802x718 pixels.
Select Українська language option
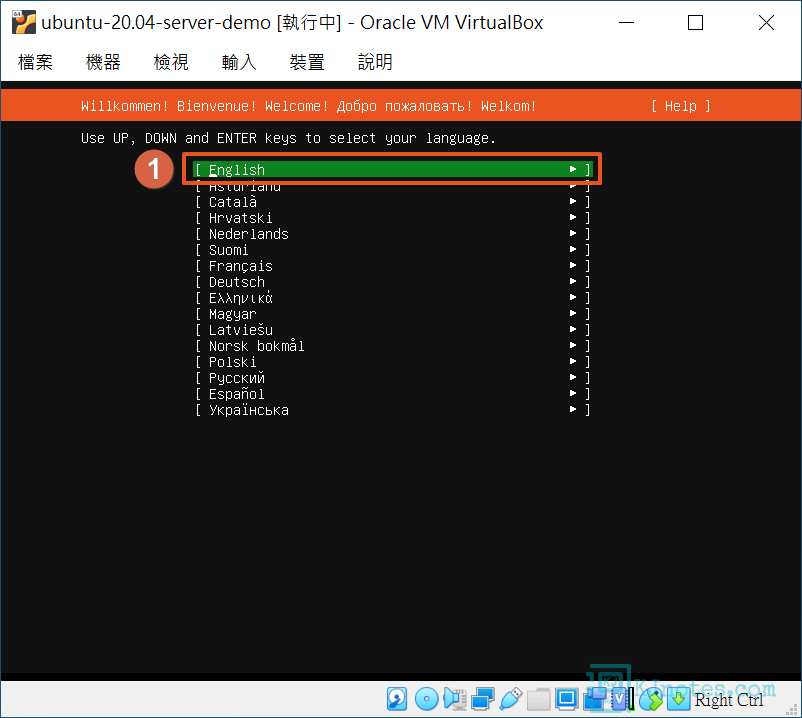[392, 410]
